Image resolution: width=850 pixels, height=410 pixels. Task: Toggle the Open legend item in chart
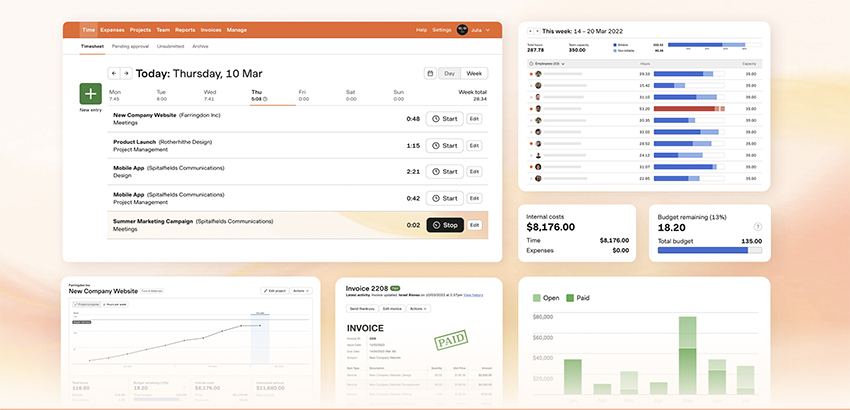(x=546, y=298)
